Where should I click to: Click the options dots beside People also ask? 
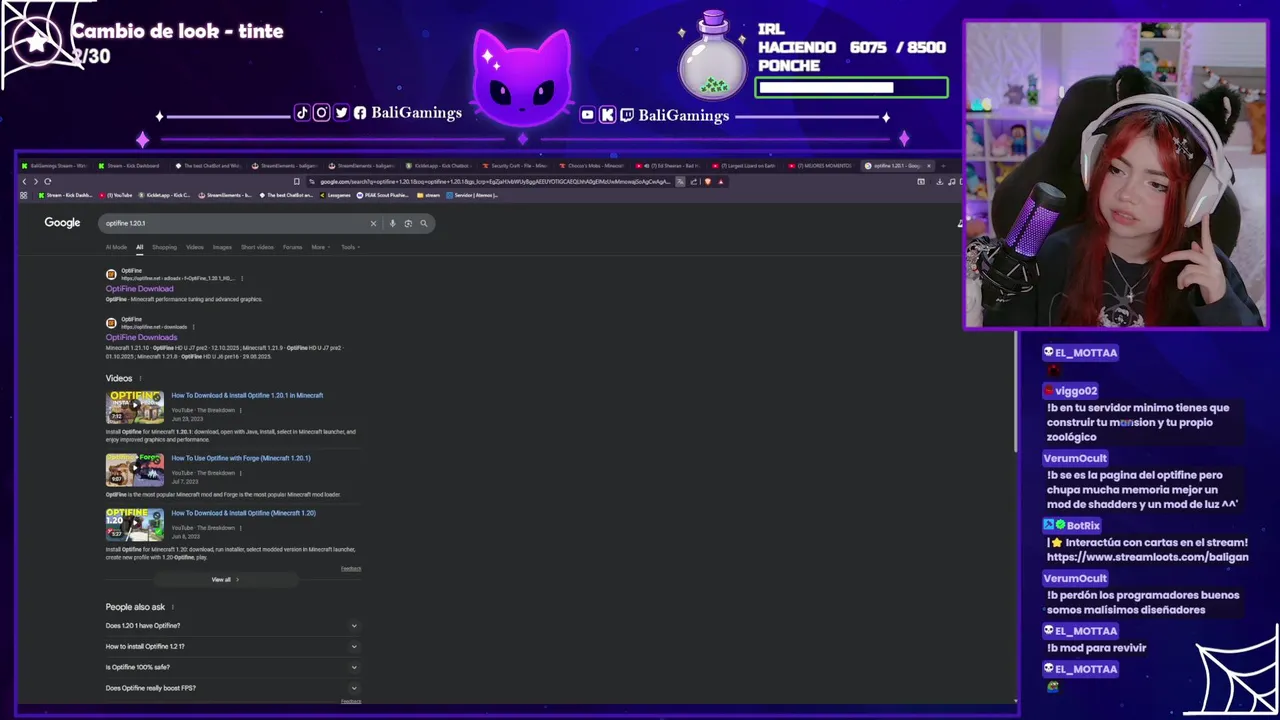[x=173, y=607]
